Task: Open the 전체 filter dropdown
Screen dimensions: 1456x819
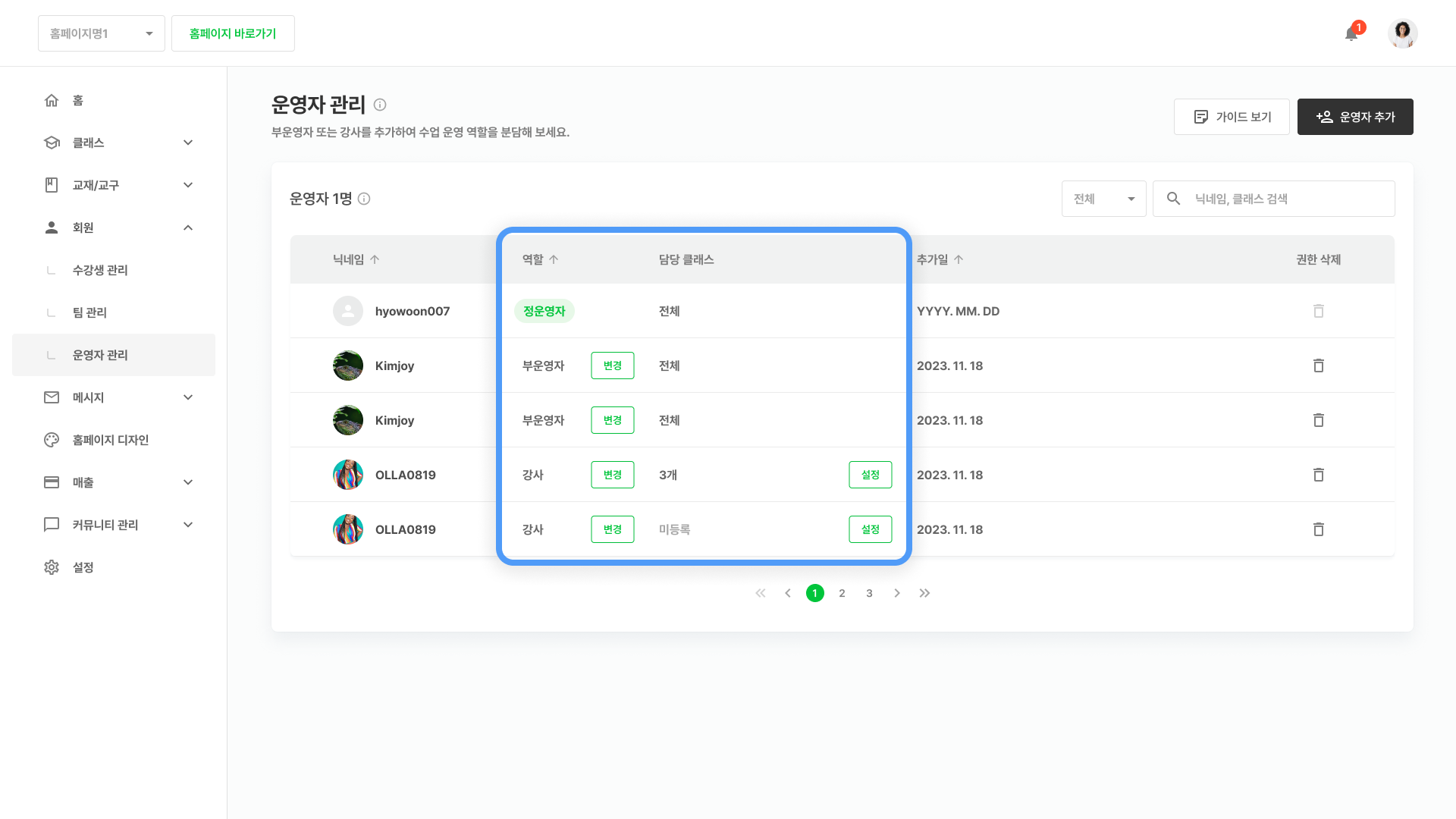Action: tap(1103, 199)
